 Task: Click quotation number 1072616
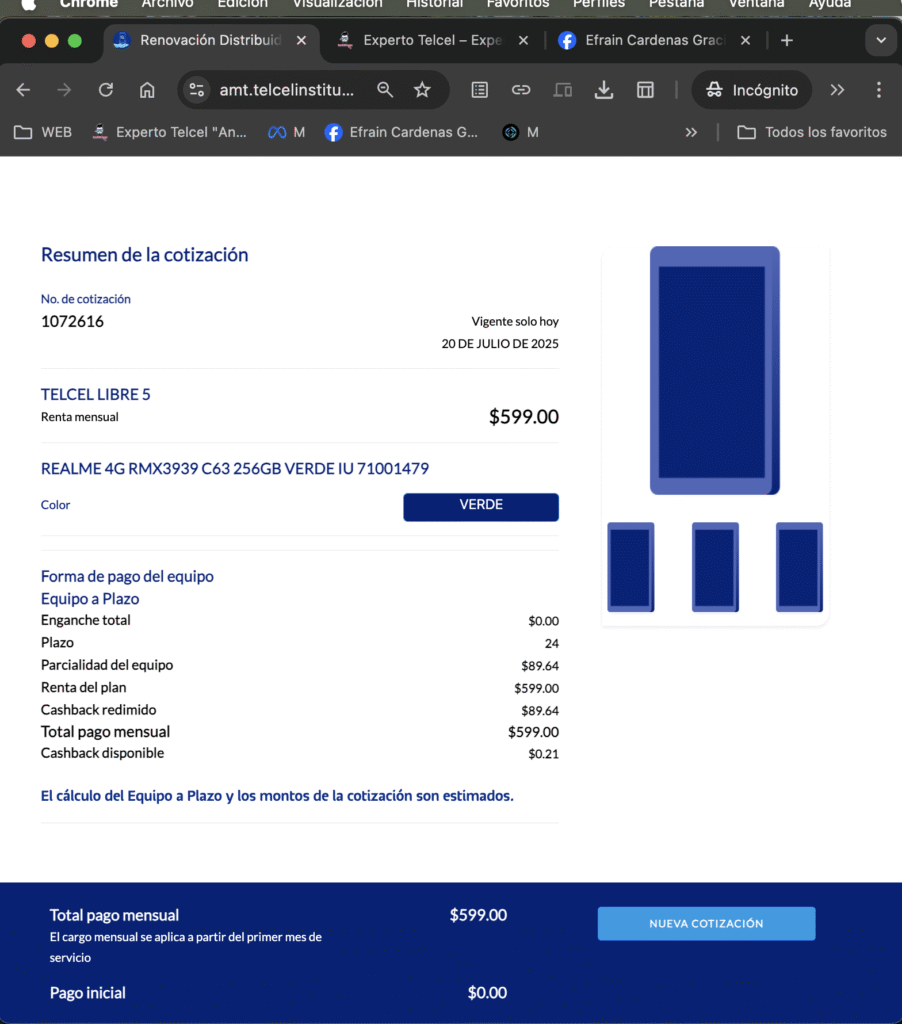pyautogui.click(x=72, y=321)
